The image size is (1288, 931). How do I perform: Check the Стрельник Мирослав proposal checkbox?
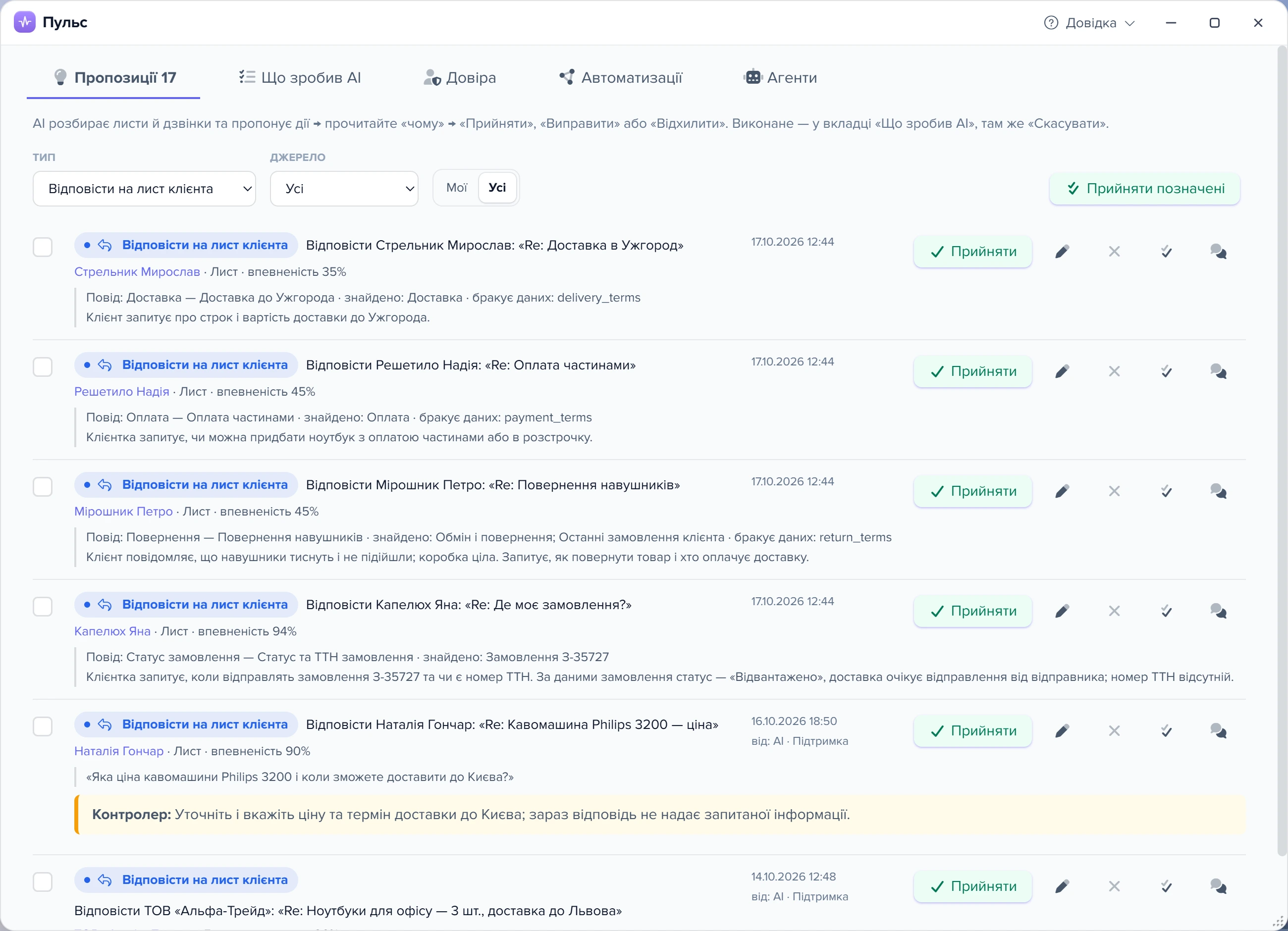[x=43, y=247]
